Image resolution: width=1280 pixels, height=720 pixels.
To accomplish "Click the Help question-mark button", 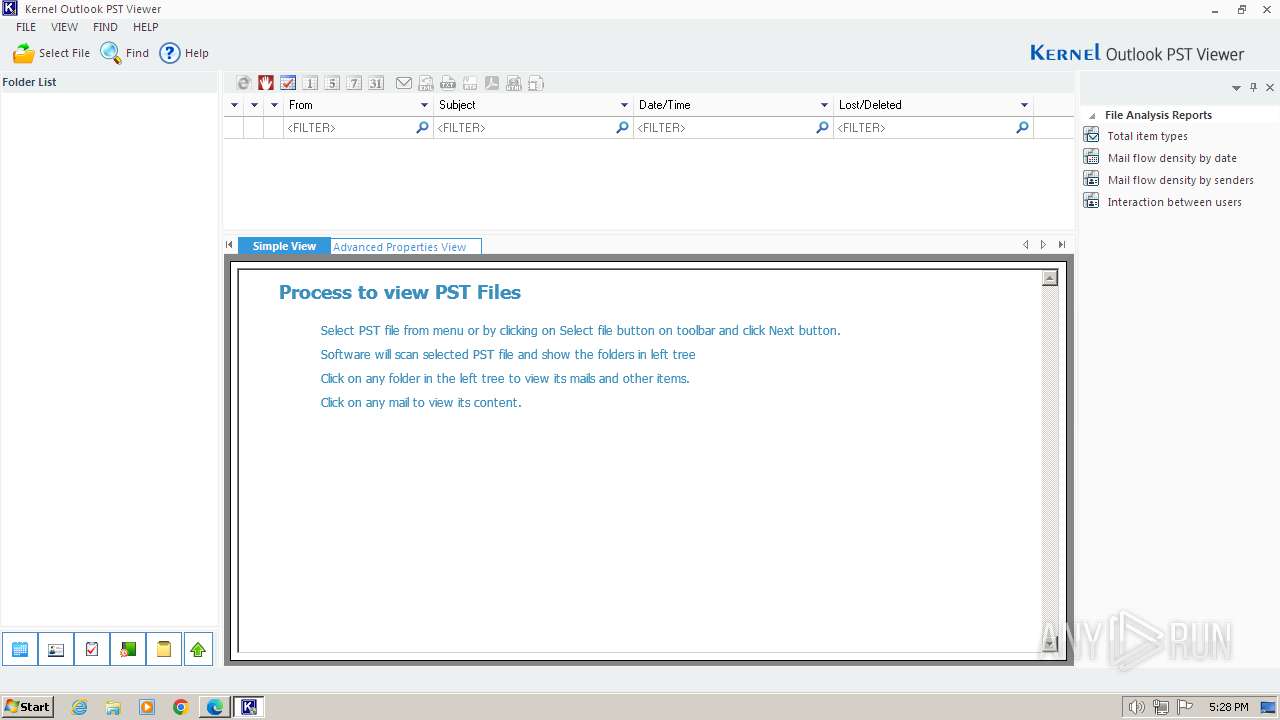I will click(x=184, y=53).
